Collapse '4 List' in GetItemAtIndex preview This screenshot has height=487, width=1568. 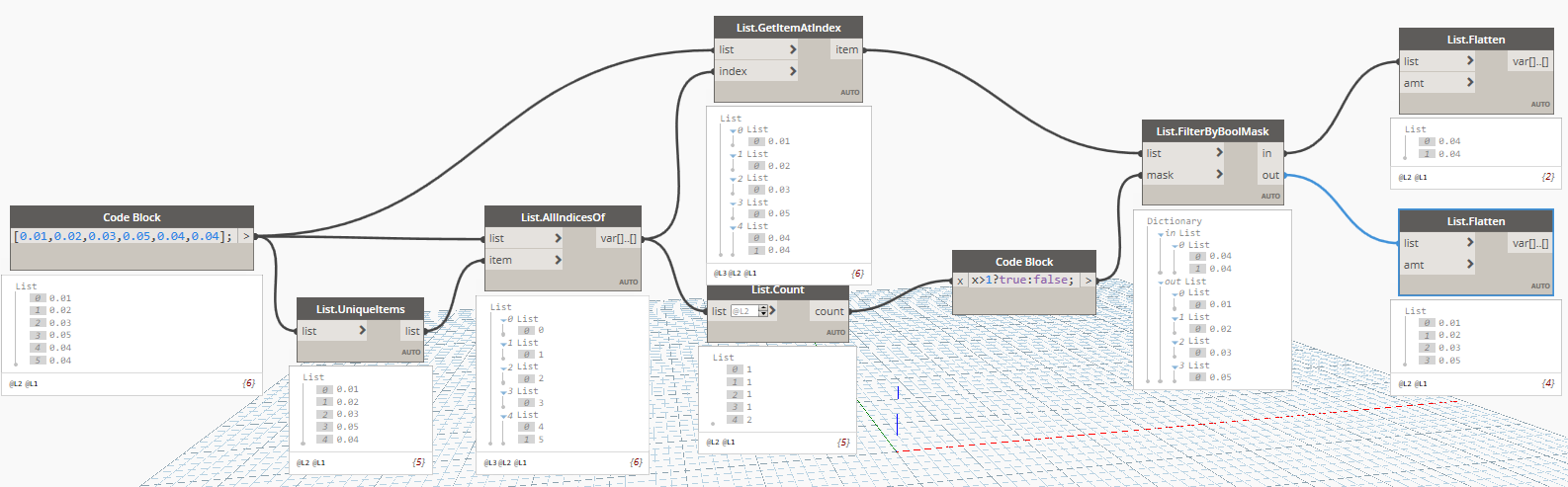734,227
